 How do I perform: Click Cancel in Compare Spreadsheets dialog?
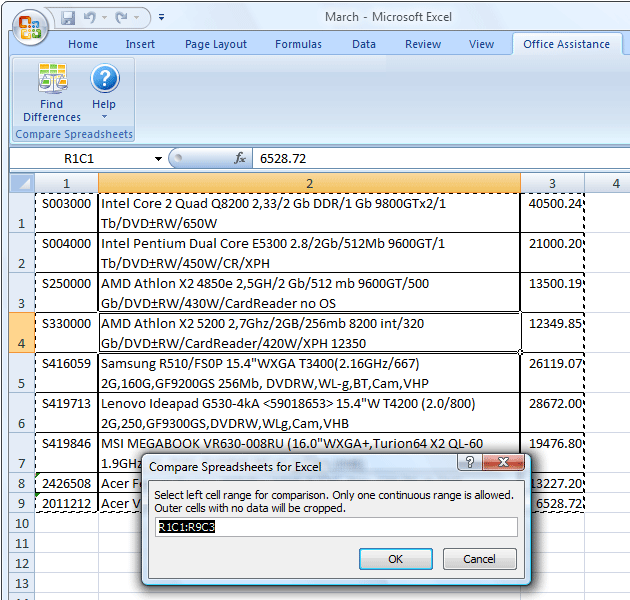click(479, 559)
